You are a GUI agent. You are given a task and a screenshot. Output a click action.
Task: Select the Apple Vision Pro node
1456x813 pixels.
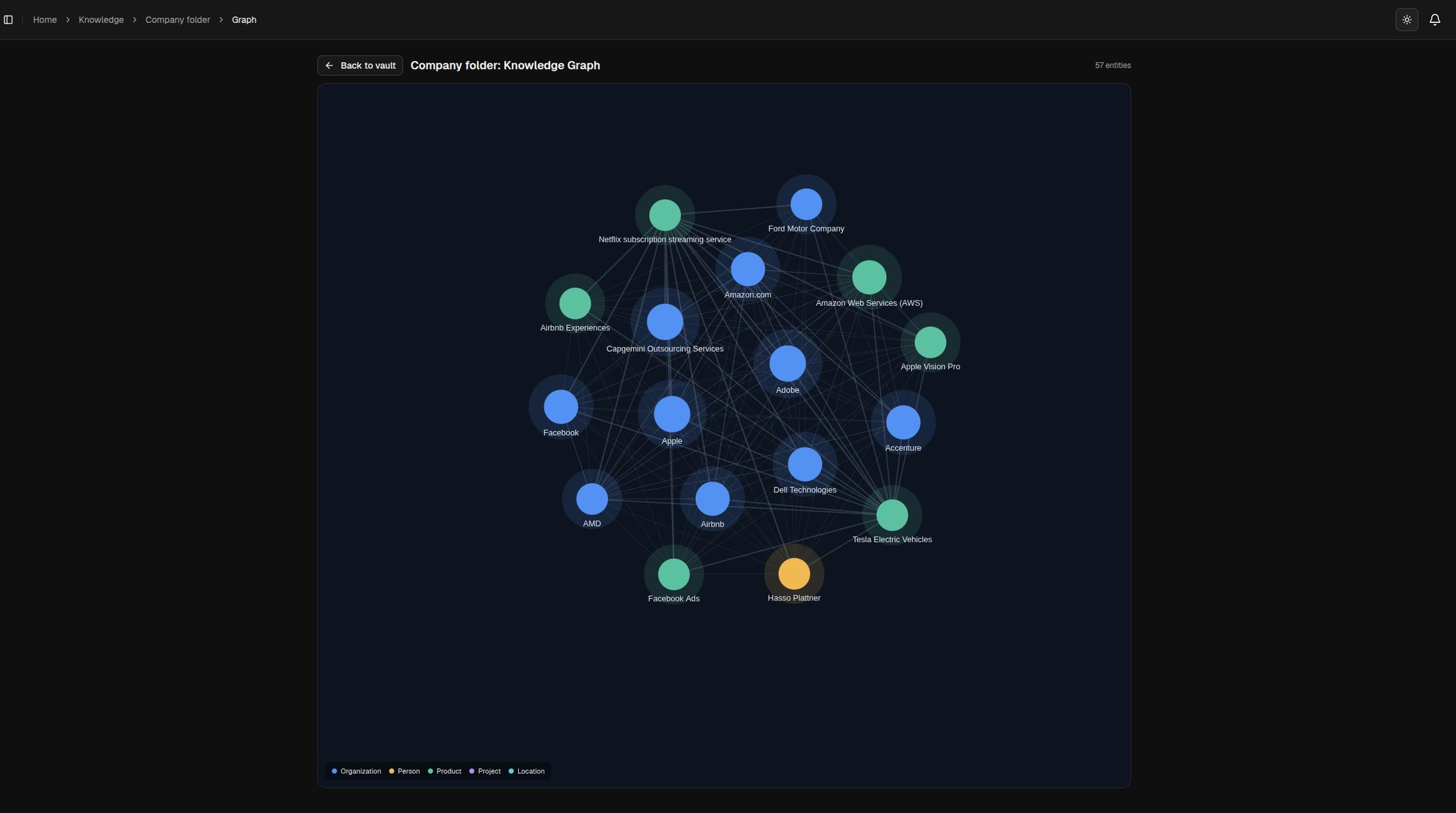930,342
